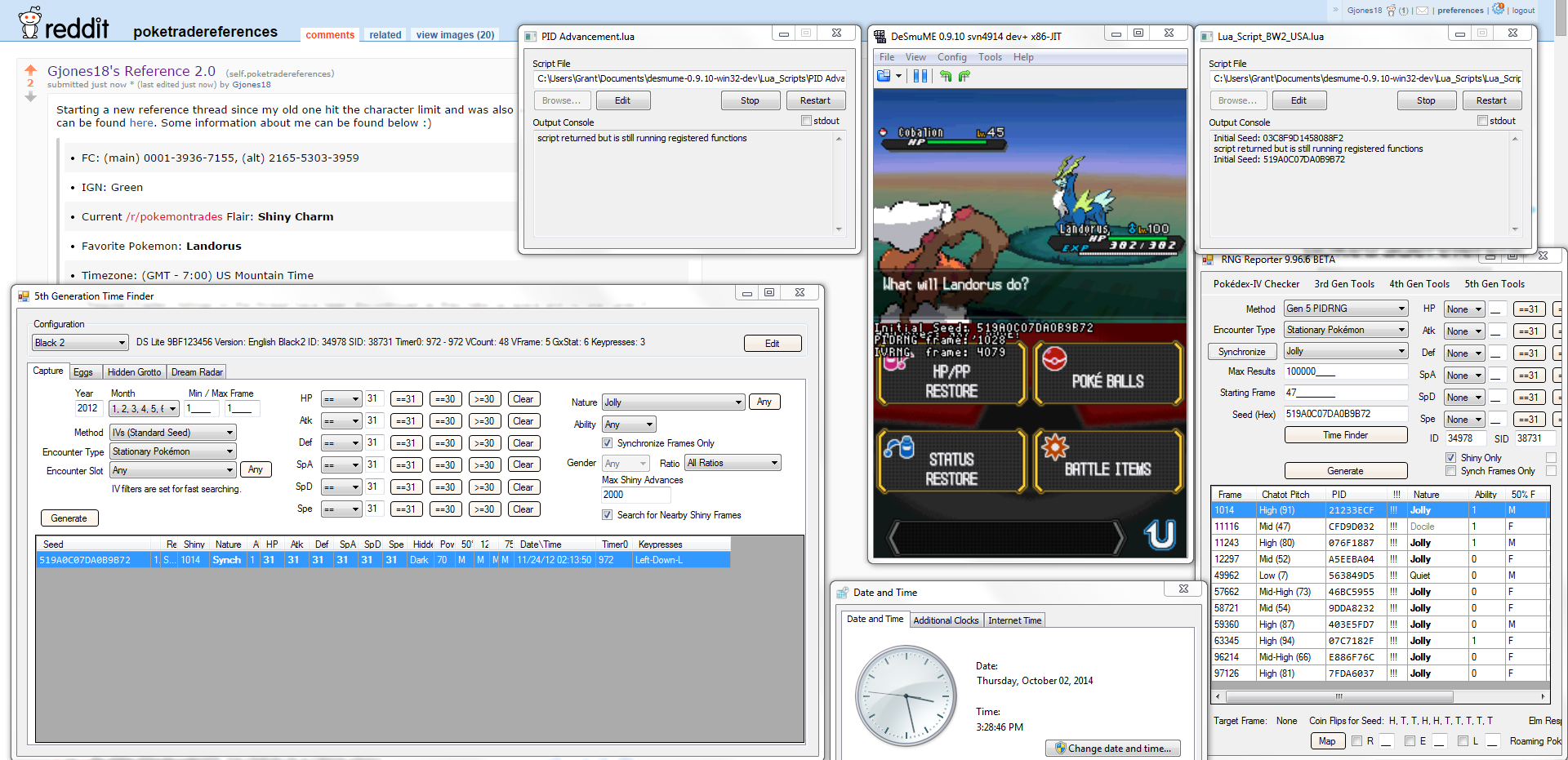The image size is (1568, 760).
Task: Restart the Lua_Script_BW2_USA script
Action: (1491, 100)
